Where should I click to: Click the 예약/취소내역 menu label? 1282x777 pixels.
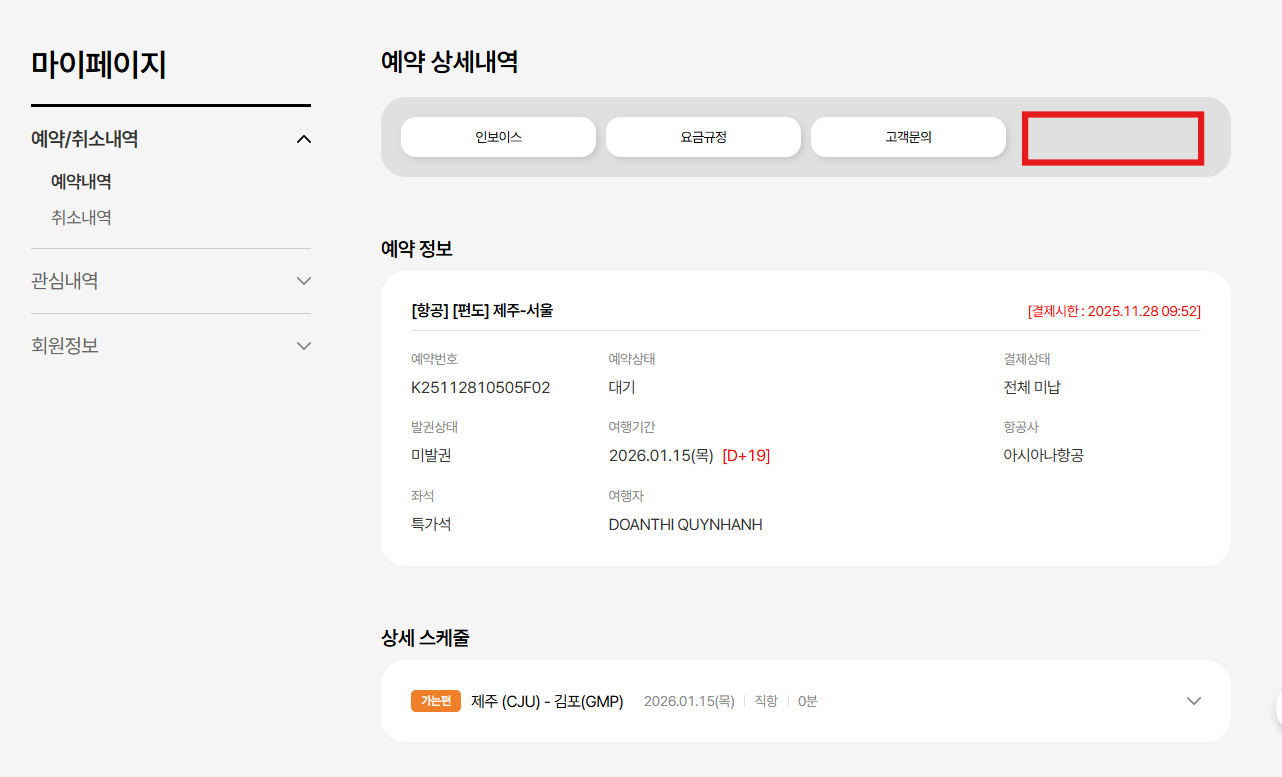coord(85,139)
